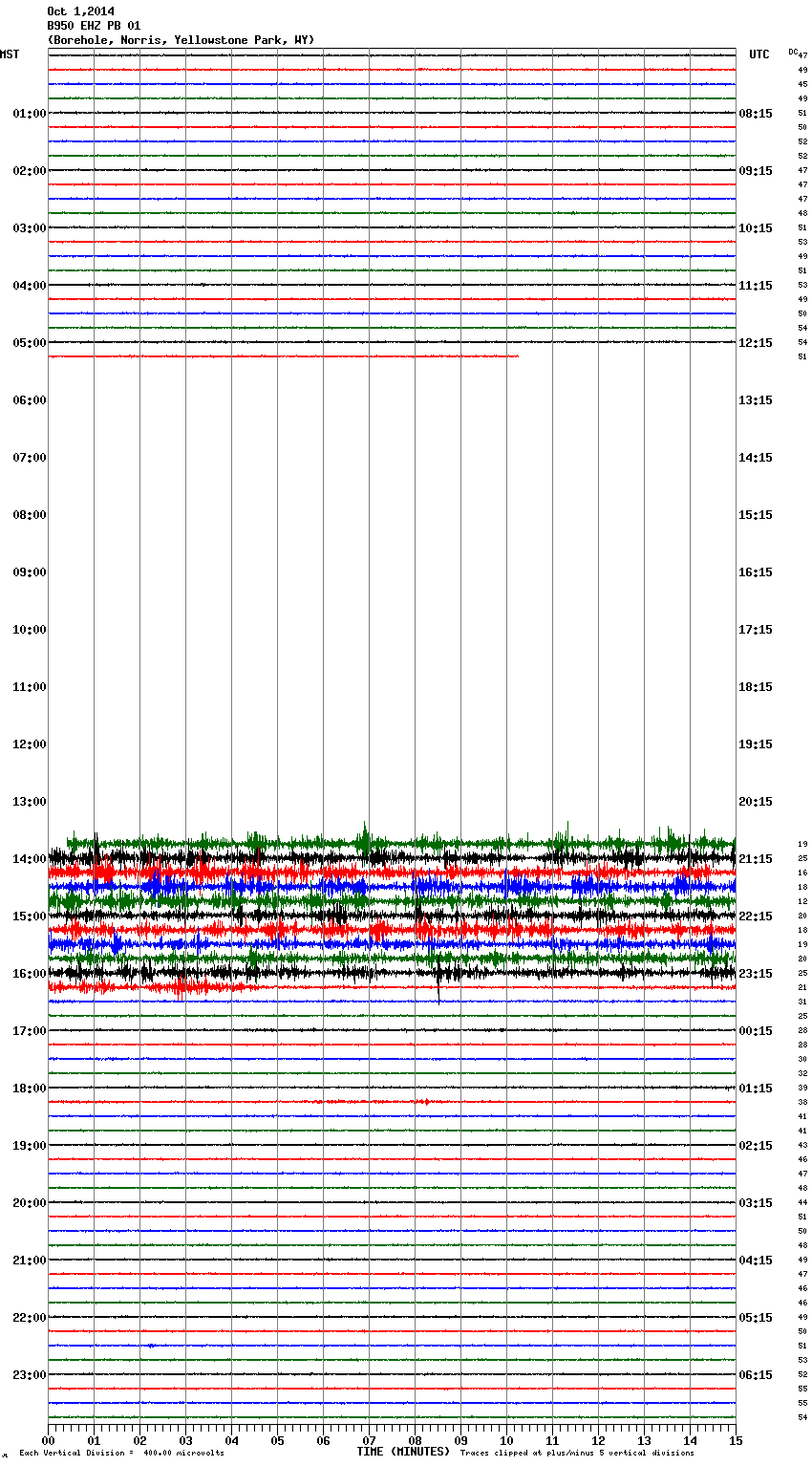Select the 16:00 MST time label
Image resolution: width=812 pixels, height=1466 pixels.
(x=30, y=974)
